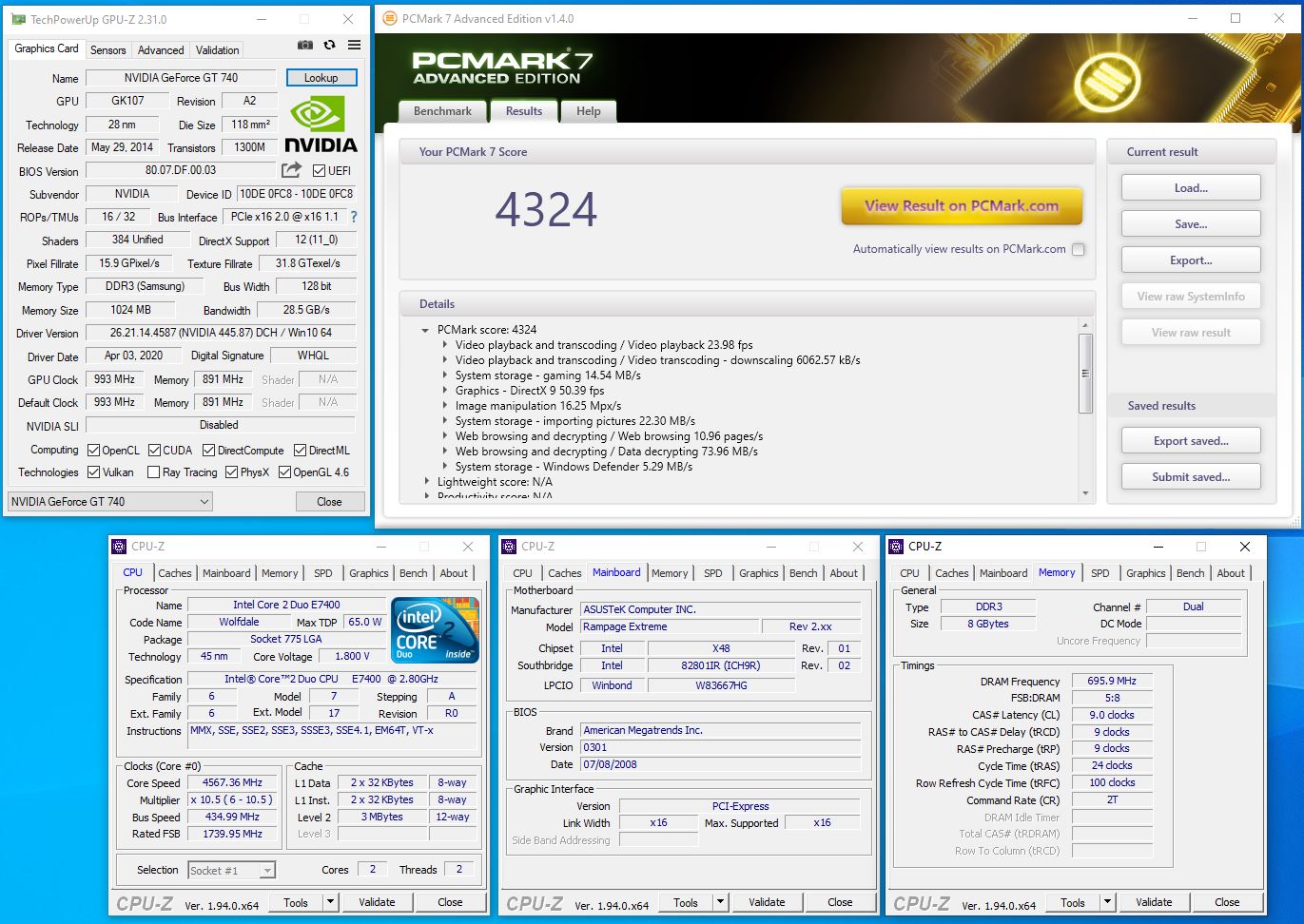1304x924 pixels.
Task: Take a GPU-Z screenshot with camera icon
Action: coord(304,45)
